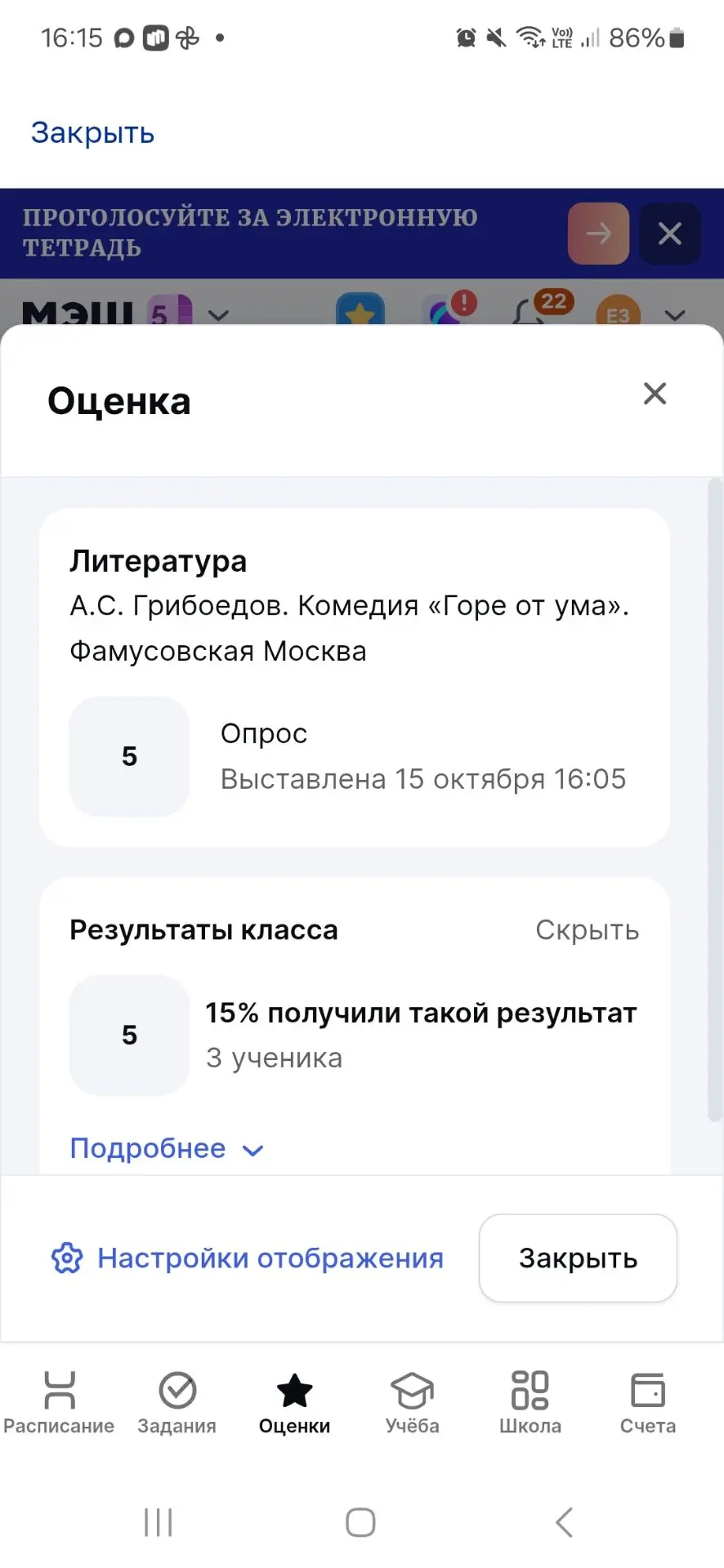The height and width of the screenshot is (1568, 724).
Task: Expand the МЭШ class selector chevron
Action: (x=219, y=315)
